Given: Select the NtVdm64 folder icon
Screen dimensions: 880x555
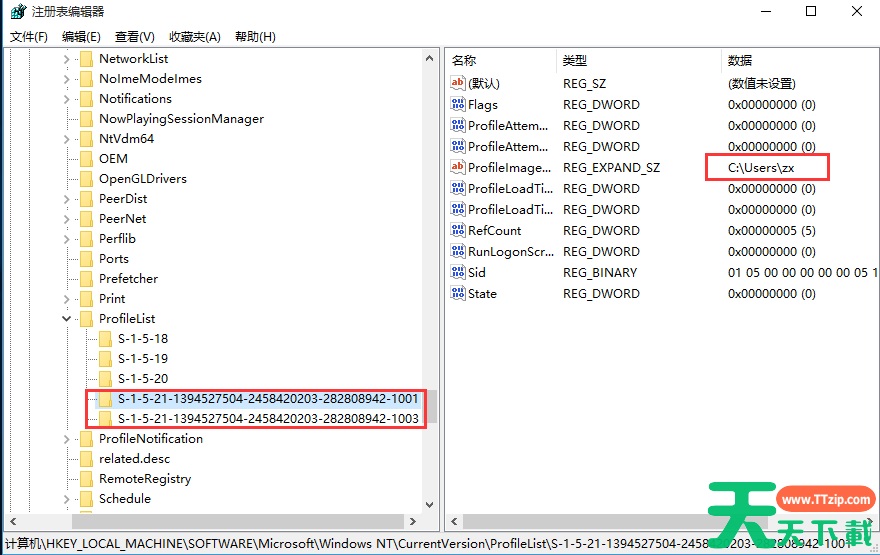Looking at the screenshot, I should (x=86, y=139).
